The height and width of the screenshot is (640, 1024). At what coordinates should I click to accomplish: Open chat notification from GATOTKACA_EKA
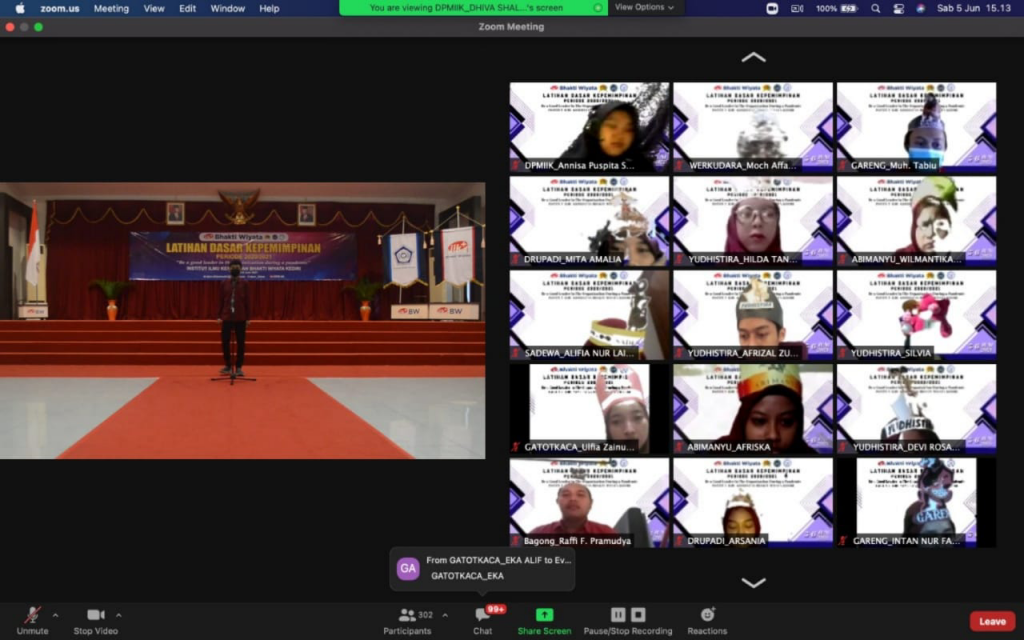tap(482, 568)
